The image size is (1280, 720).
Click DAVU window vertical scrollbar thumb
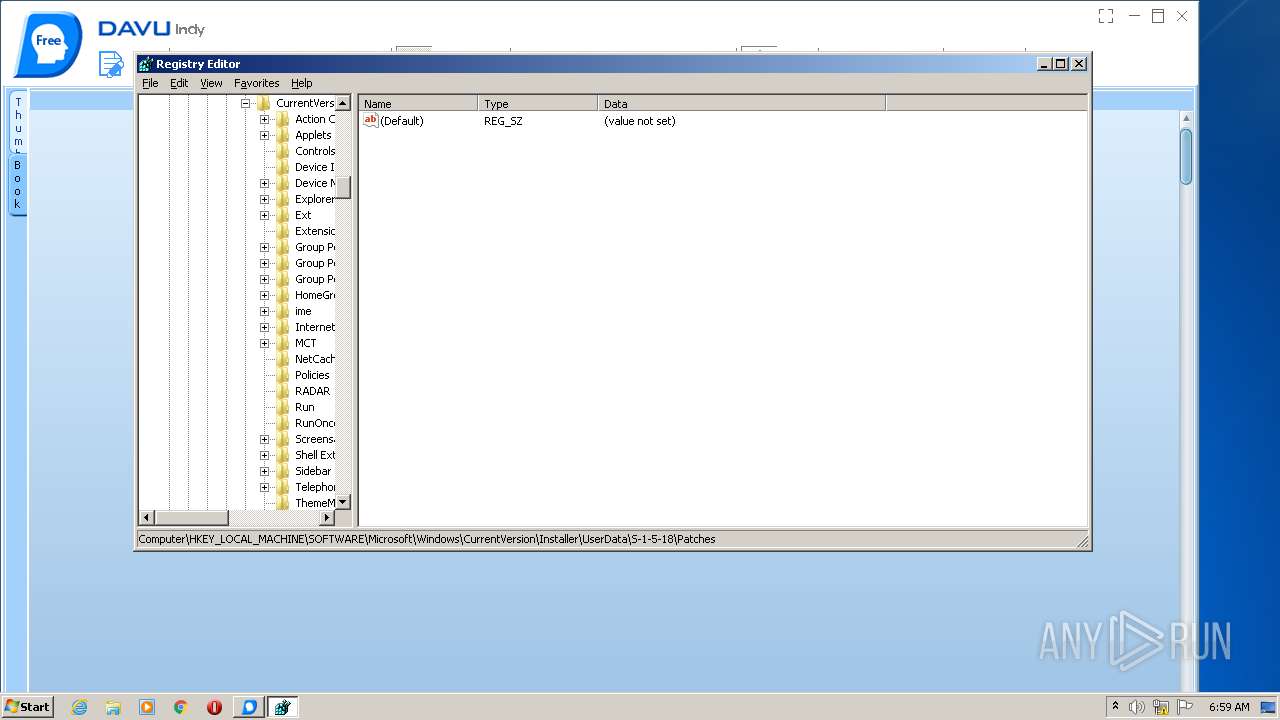point(1186,157)
